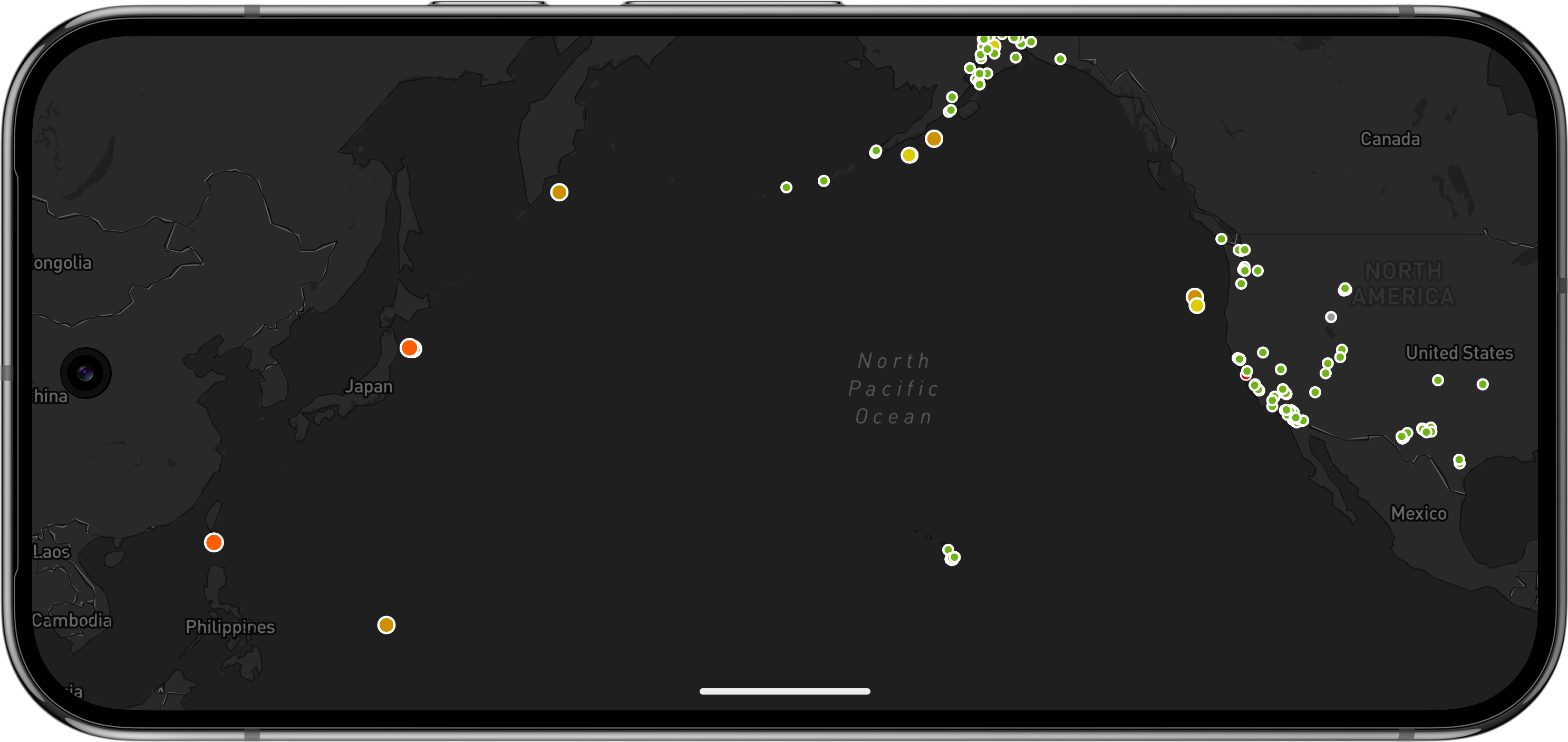Viewport: 1568px width, 742px height.
Task: Tap the home indicator bar at the bottom
Action: [784, 691]
